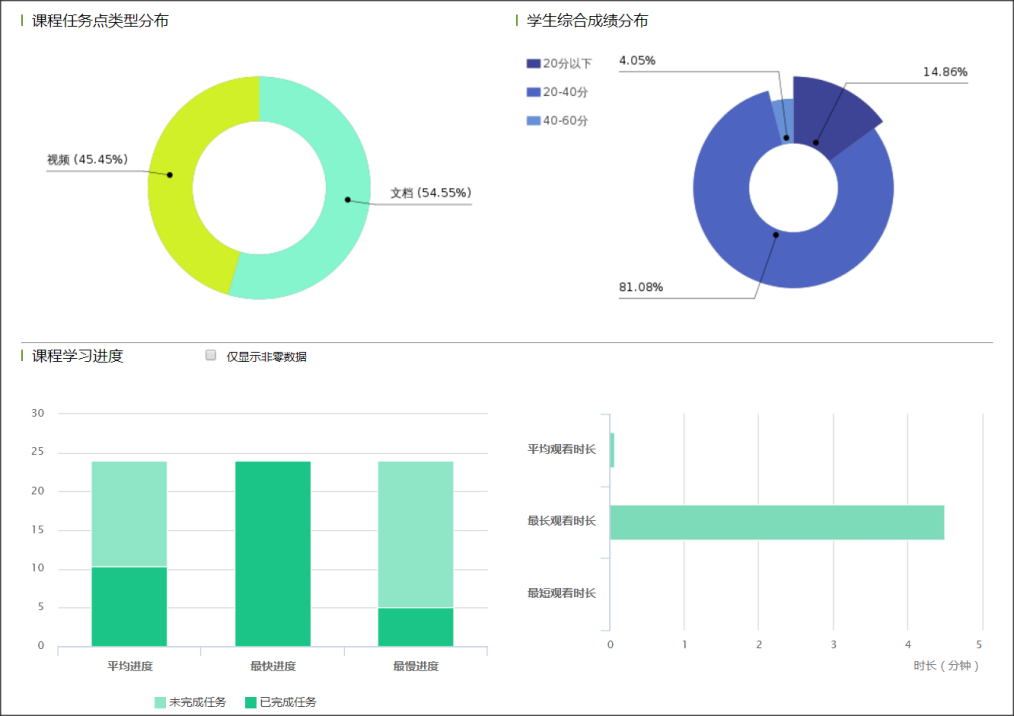Enable the 仅显示非零数据 checkbox

coord(211,355)
